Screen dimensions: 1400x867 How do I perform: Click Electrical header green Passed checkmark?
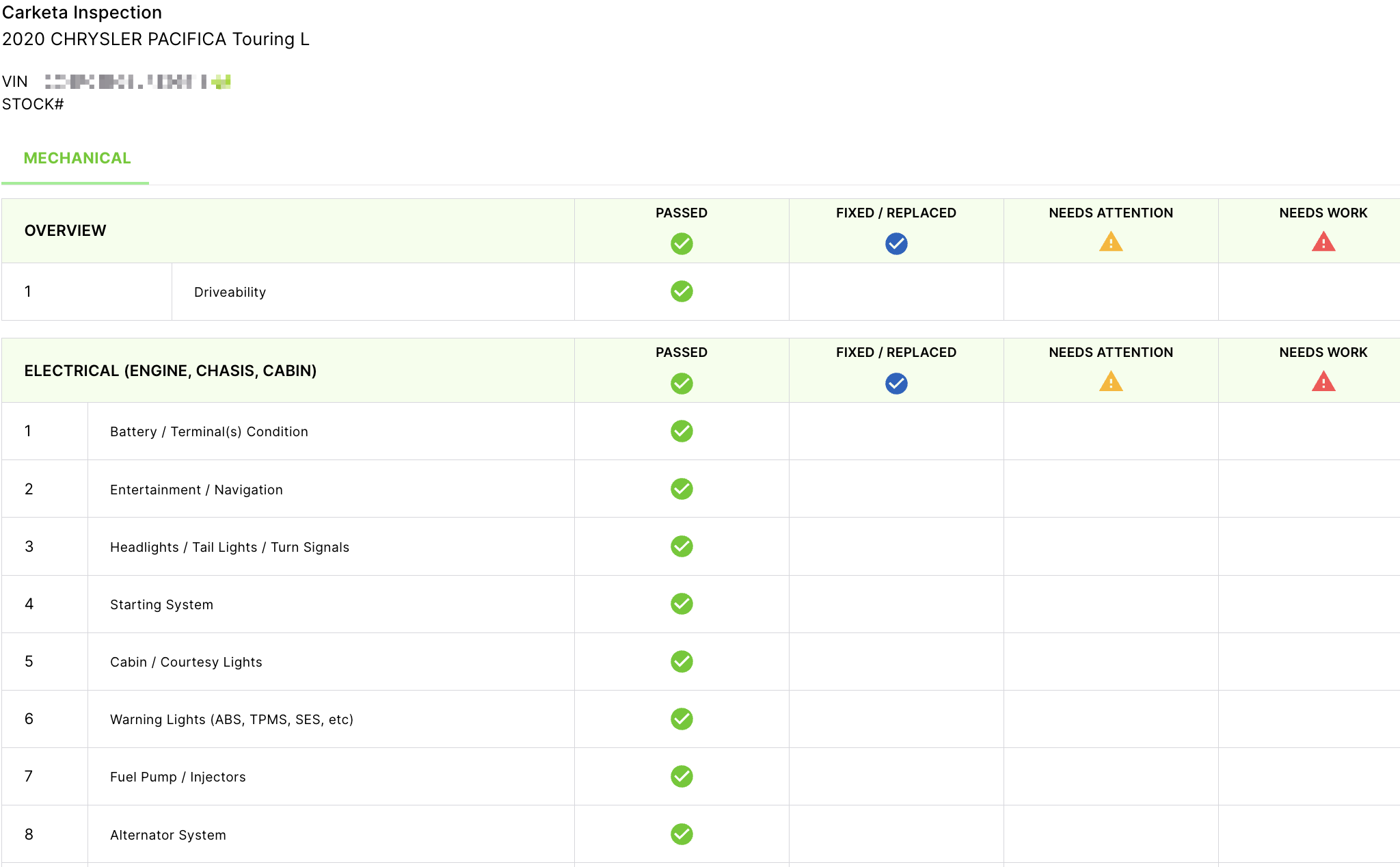681,383
